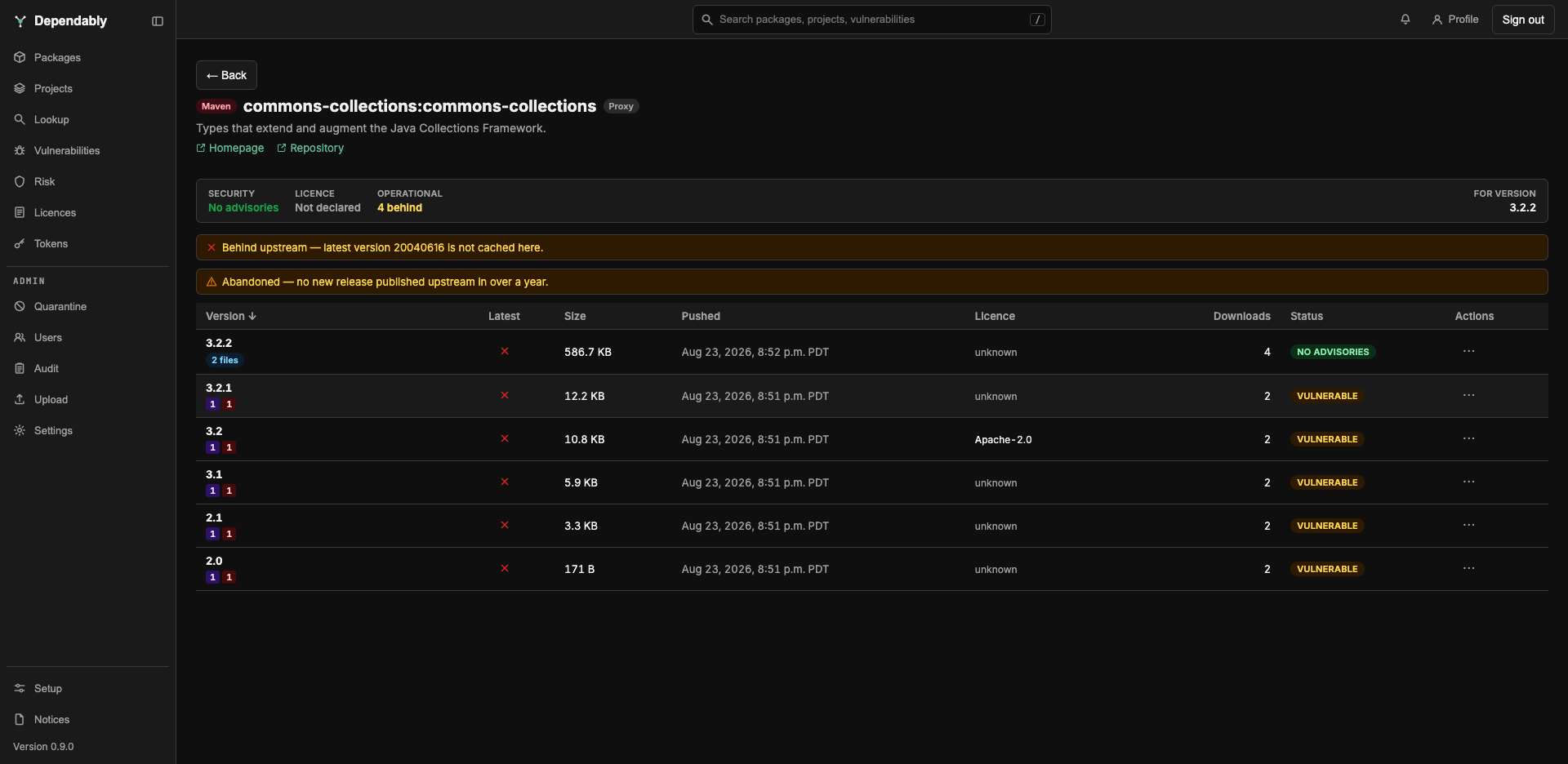
Task: Click the Notices document icon
Action: pos(20,720)
